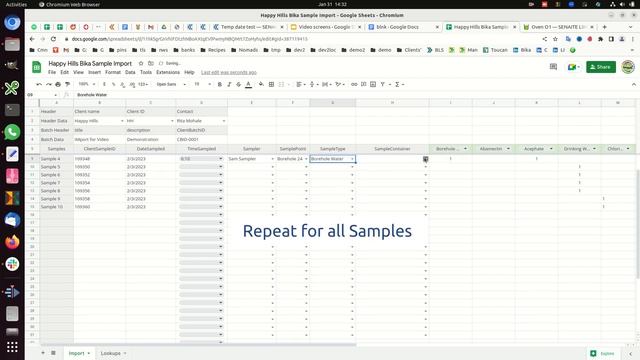Screen dimensions: 640x360
Task: Expand the Sam Sampler cell dropdown
Action: click(273, 159)
